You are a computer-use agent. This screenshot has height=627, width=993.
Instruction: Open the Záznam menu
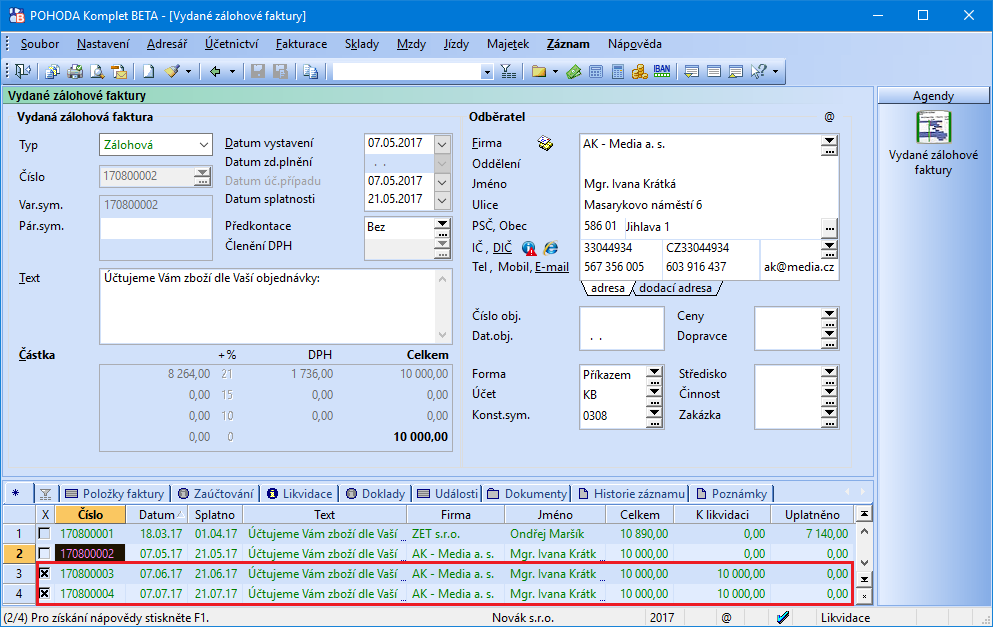[x=568, y=44]
